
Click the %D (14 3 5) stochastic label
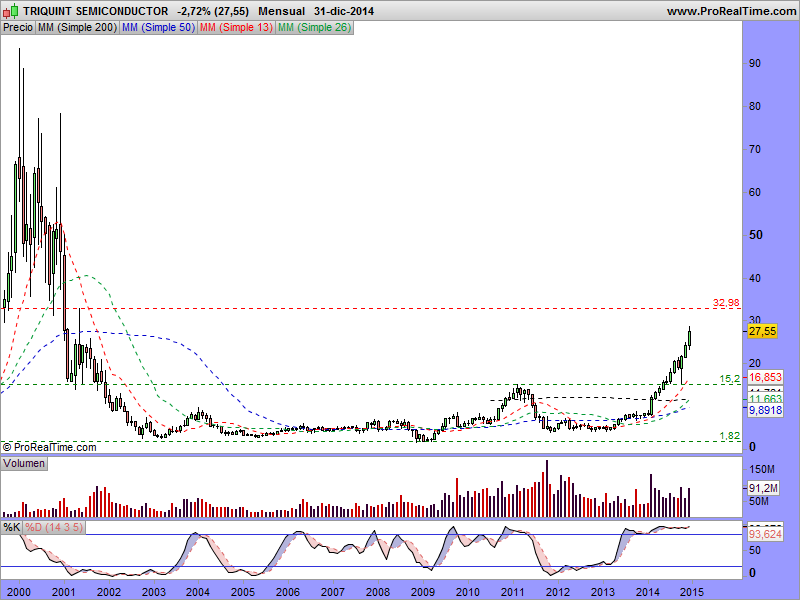point(54,527)
